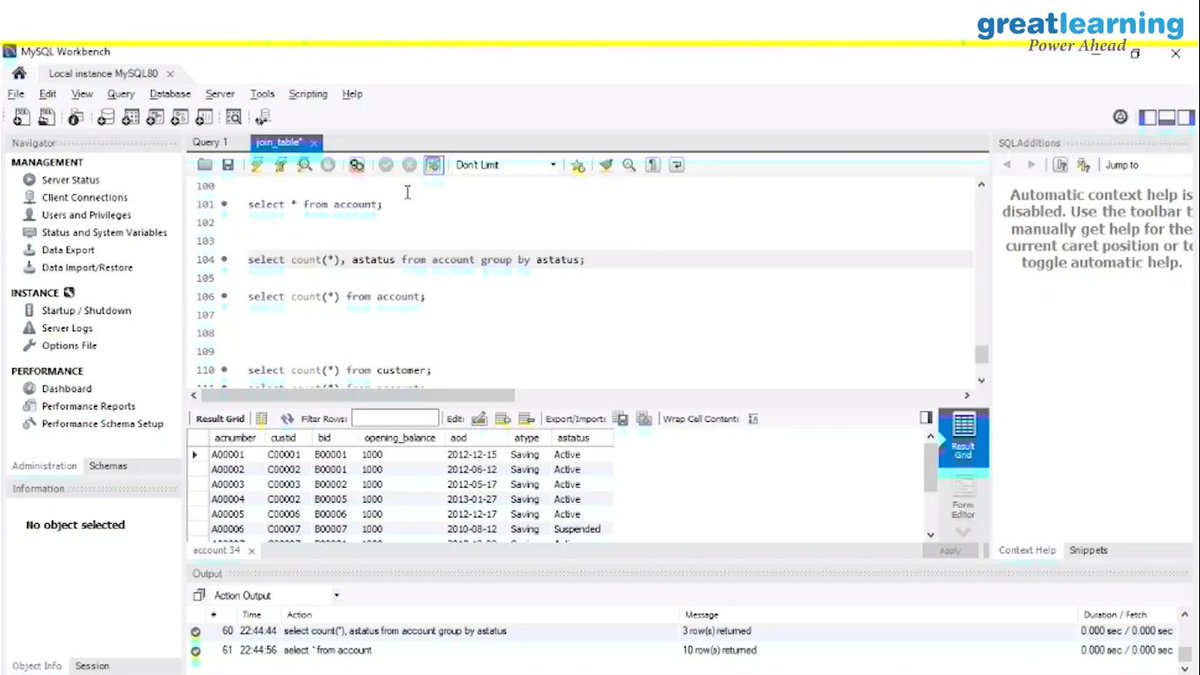Open script file folder icon in editor

[204, 165]
